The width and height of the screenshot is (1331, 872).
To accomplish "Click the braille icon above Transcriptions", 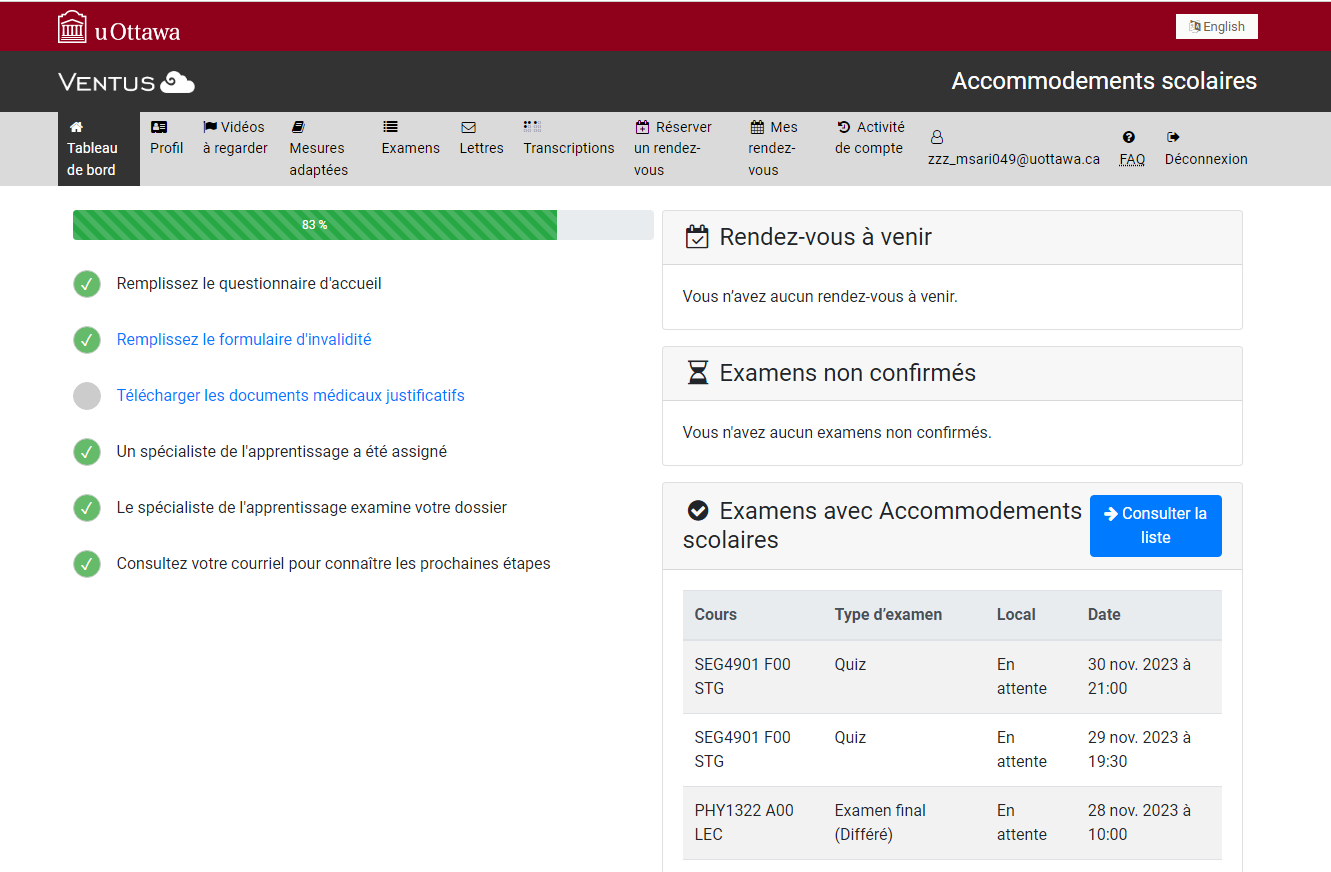I will 532,127.
